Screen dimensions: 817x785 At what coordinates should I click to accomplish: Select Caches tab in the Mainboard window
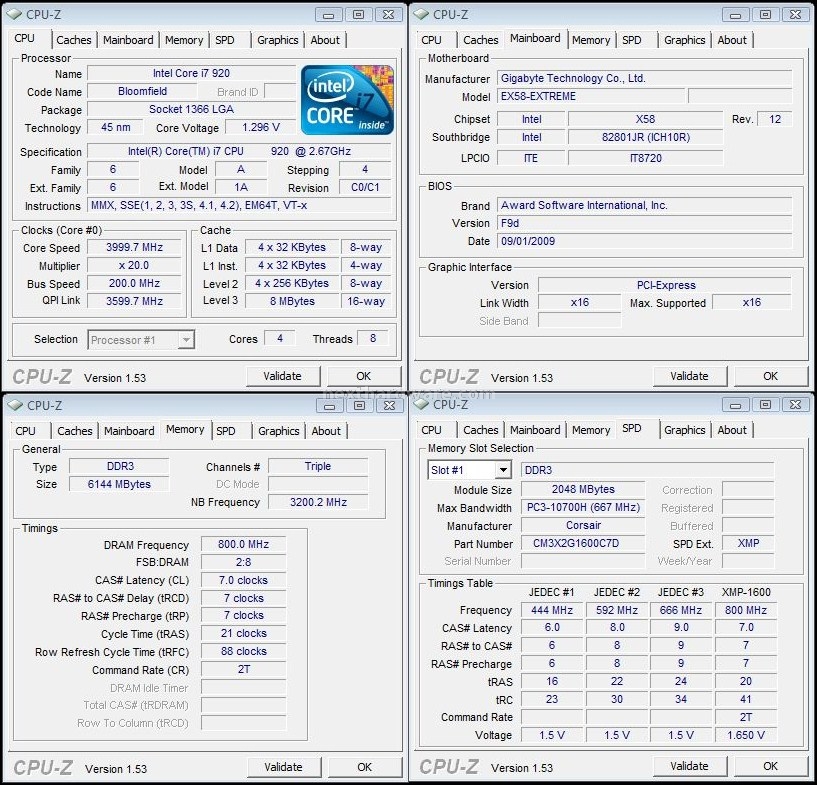tap(480, 40)
